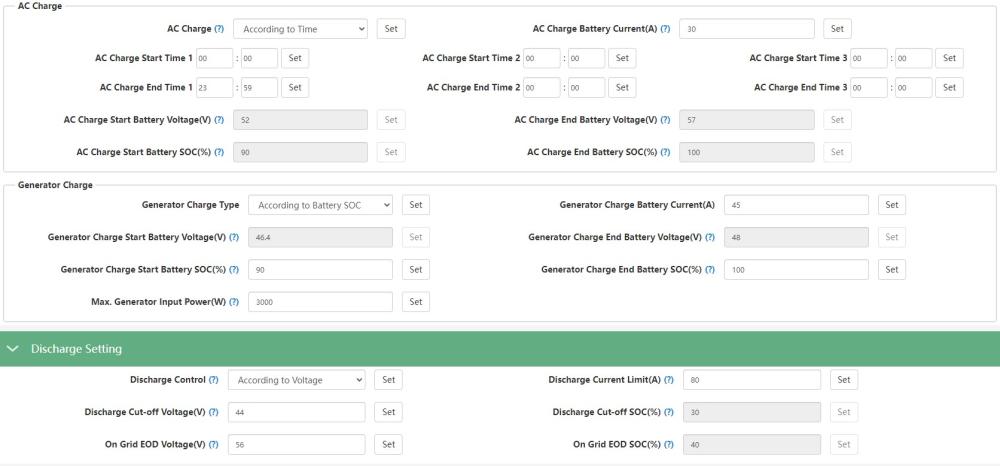Focus AC Charge Start Time 1 minute field
The height and width of the screenshot is (466, 1000).
click(260, 58)
